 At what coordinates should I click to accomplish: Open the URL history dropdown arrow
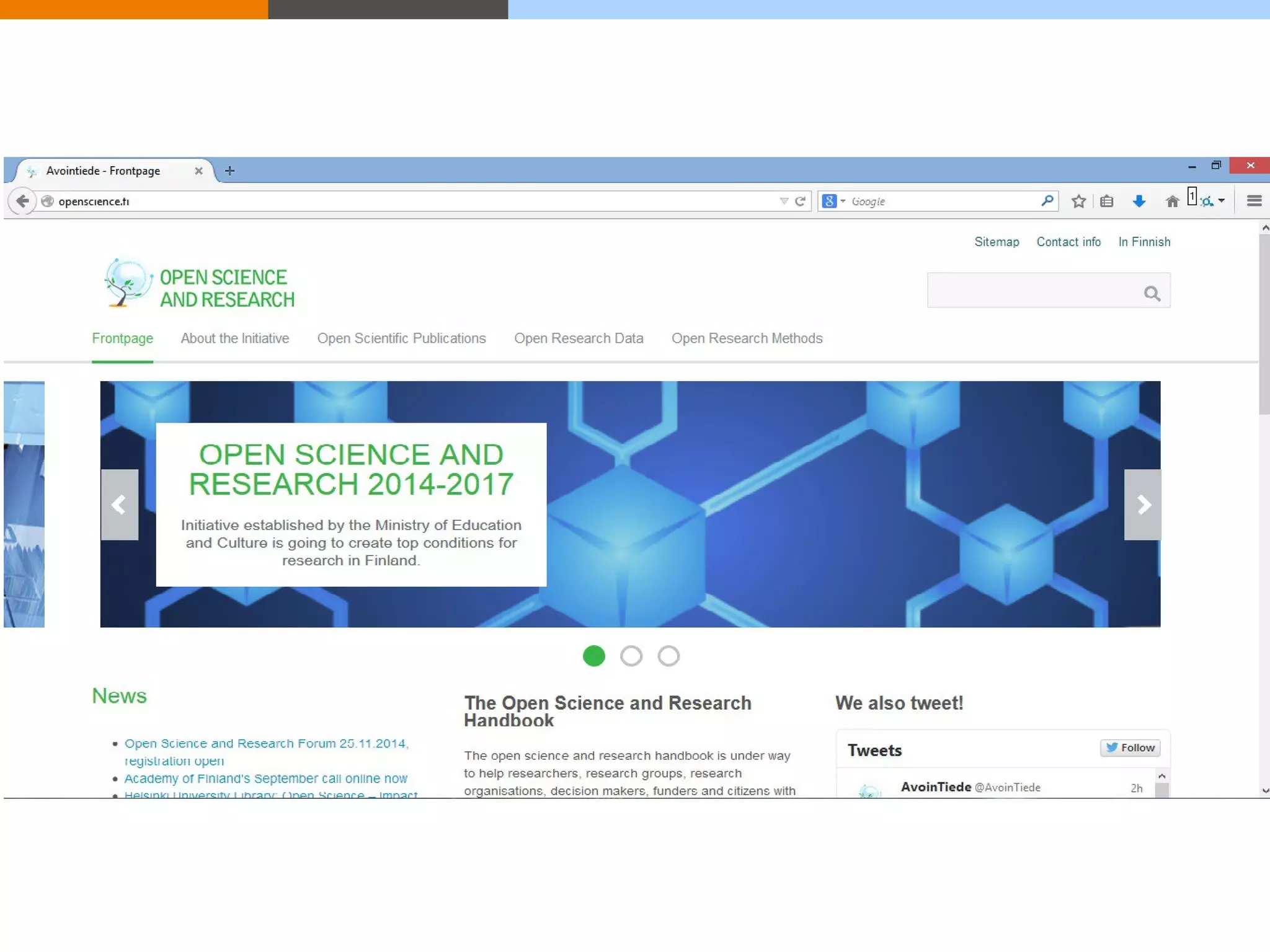coord(784,201)
